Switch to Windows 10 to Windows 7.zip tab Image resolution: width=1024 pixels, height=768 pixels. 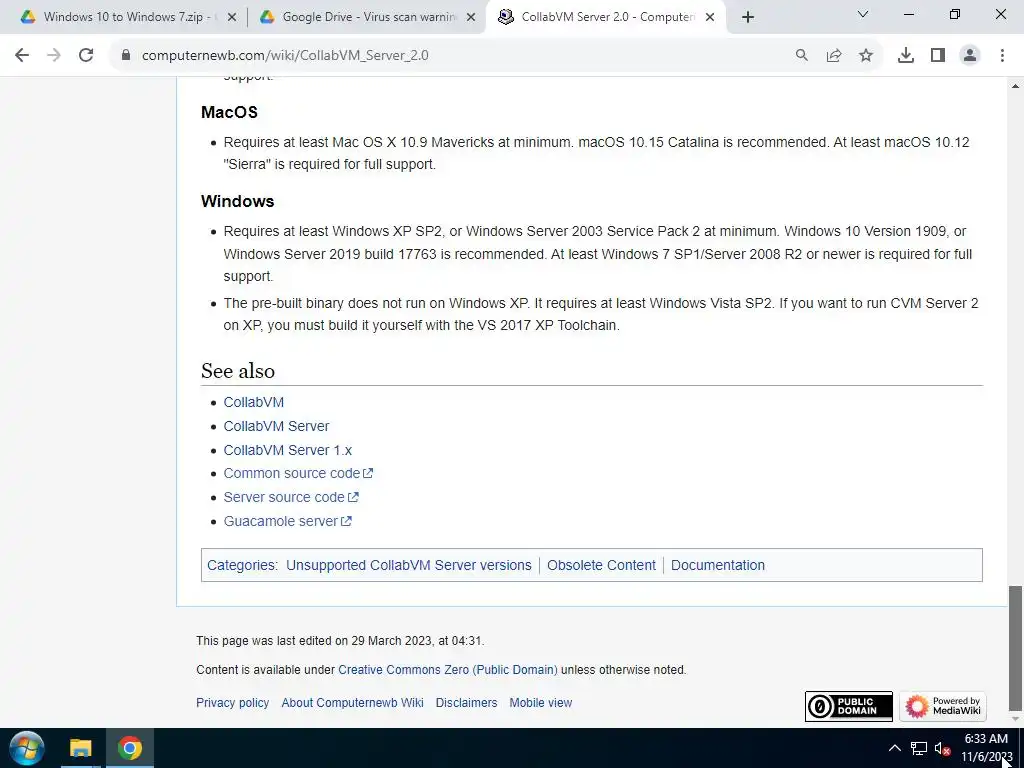123,18
